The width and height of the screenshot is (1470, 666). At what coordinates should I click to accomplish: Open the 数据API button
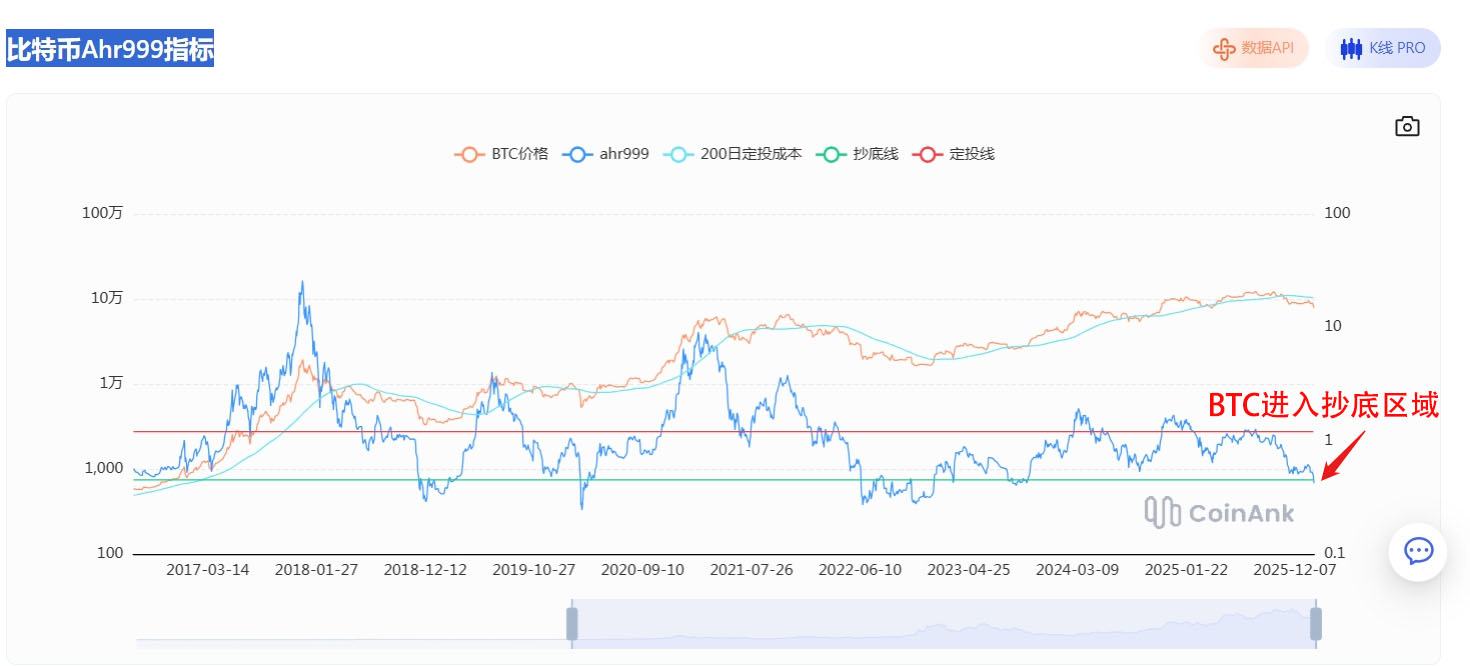(1254, 48)
